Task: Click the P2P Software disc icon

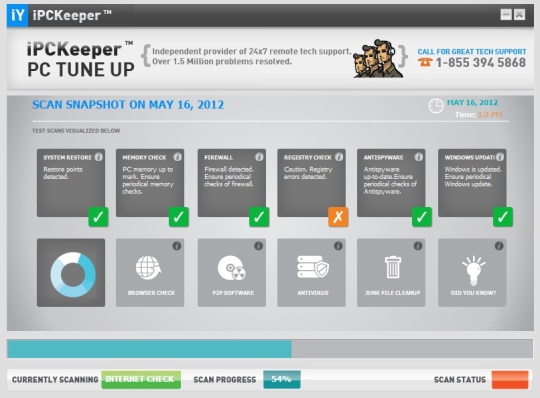Action: point(231,268)
